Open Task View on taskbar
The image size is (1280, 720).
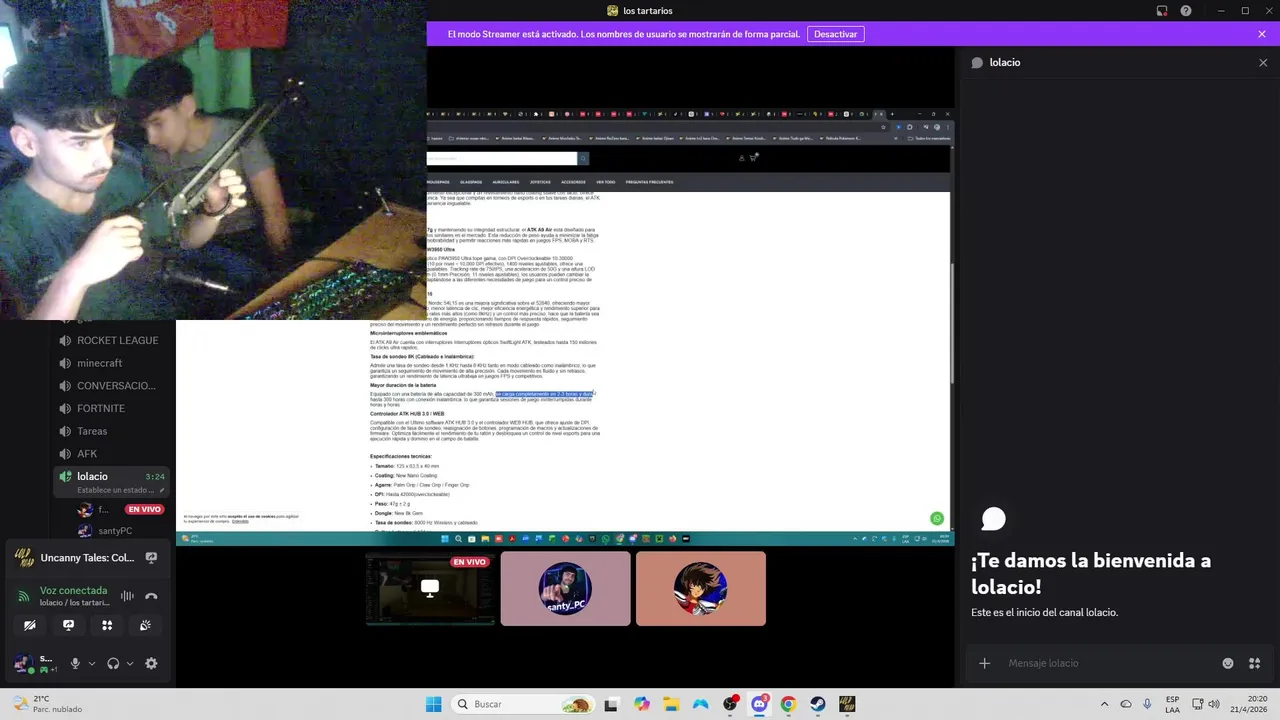click(x=611, y=704)
